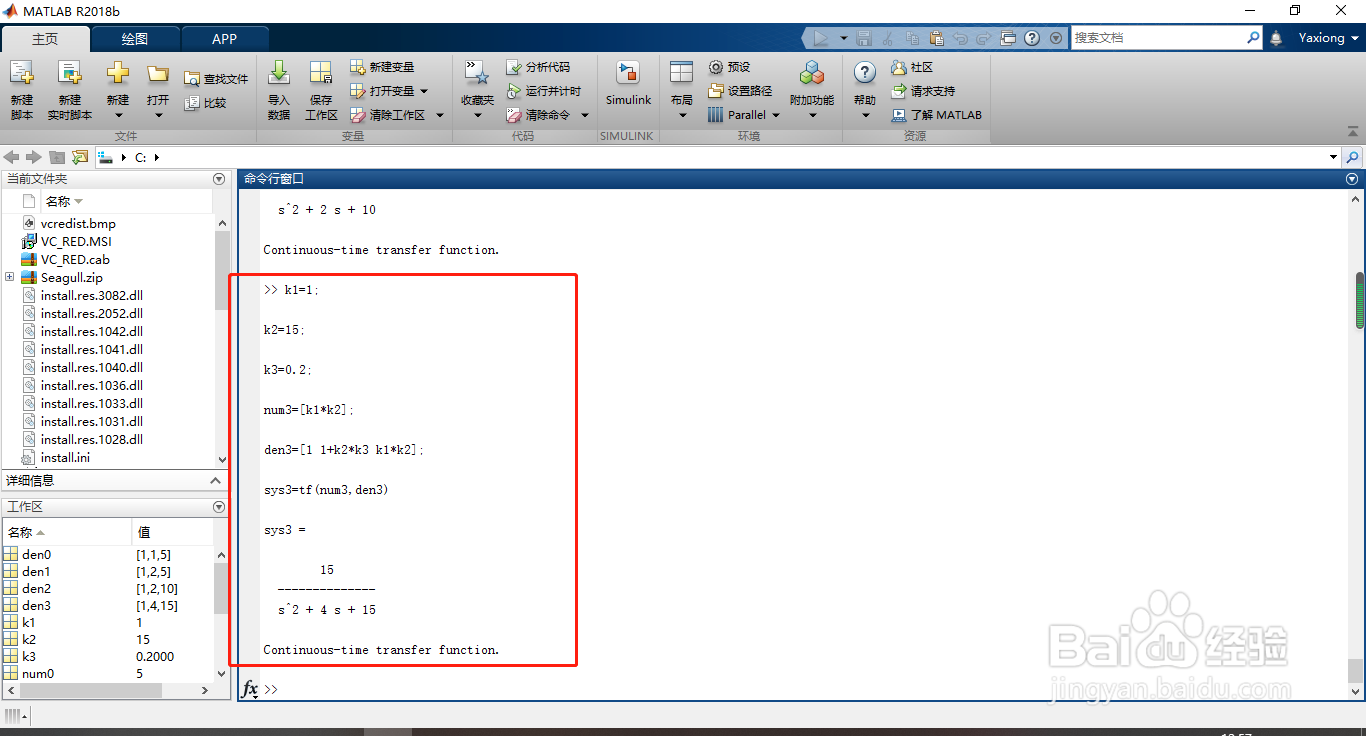Open 设置路径 set path dialog
The height and width of the screenshot is (736, 1366).
(x=740, y=91)
